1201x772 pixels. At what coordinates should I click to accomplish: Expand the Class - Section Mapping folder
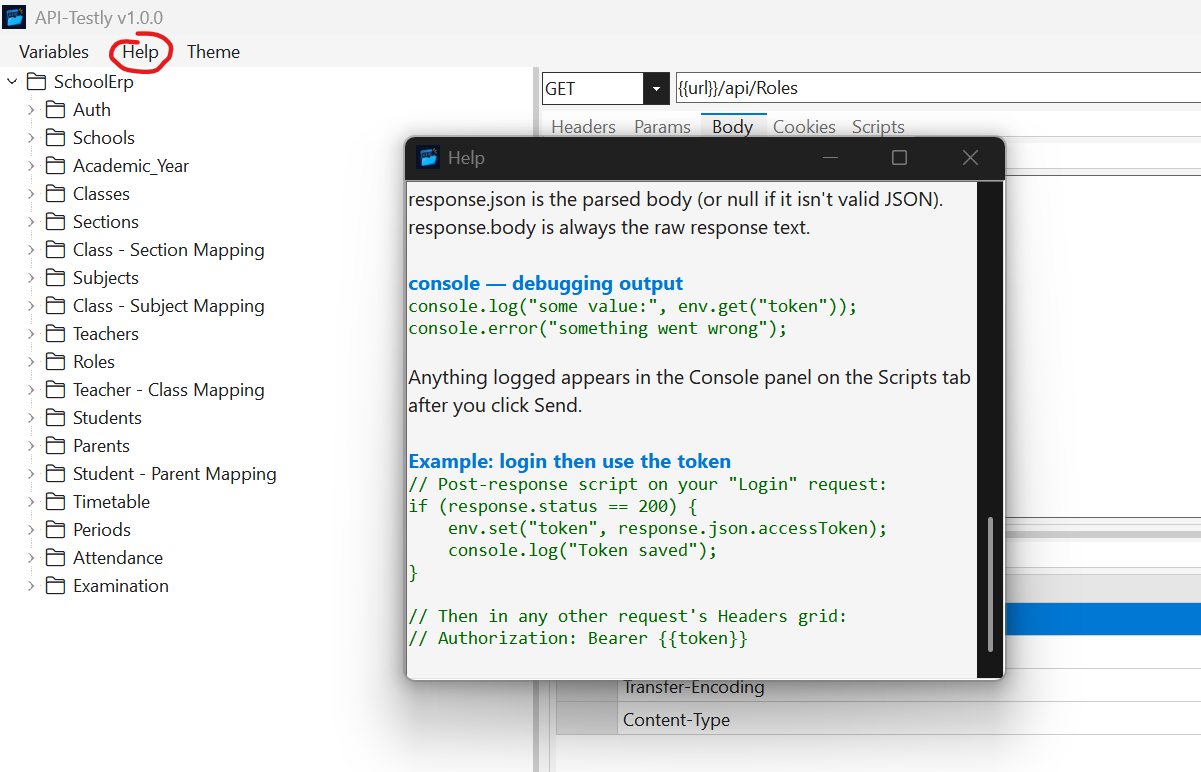[31, 250]
